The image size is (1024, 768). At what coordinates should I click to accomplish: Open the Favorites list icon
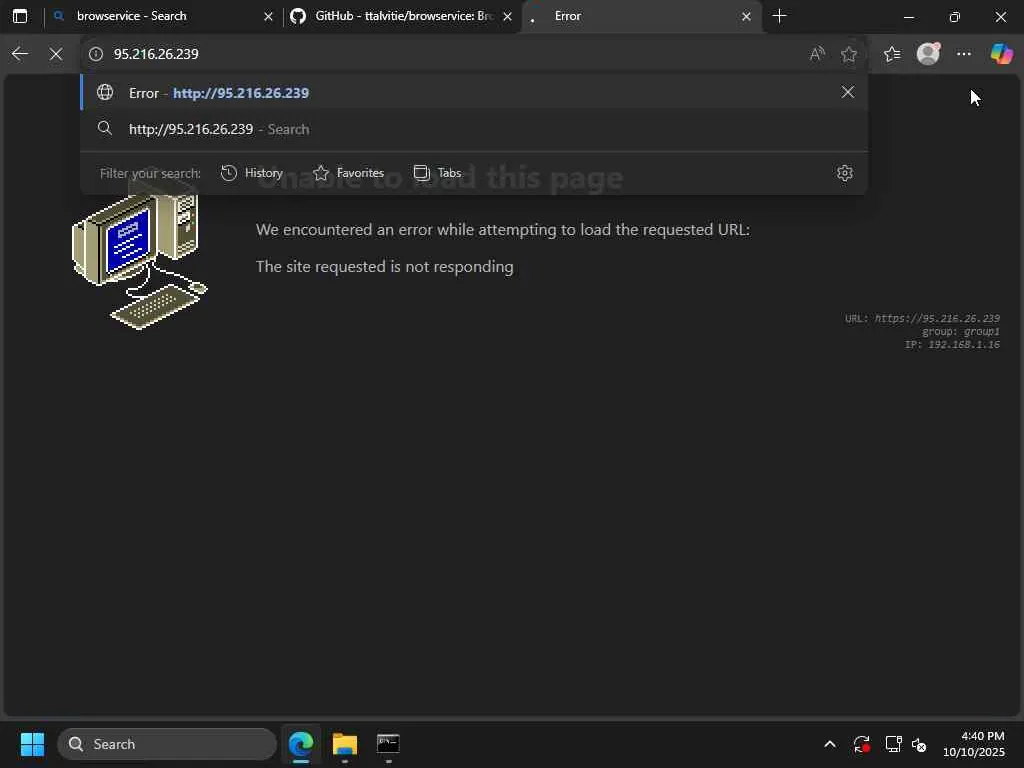(891, 54)
